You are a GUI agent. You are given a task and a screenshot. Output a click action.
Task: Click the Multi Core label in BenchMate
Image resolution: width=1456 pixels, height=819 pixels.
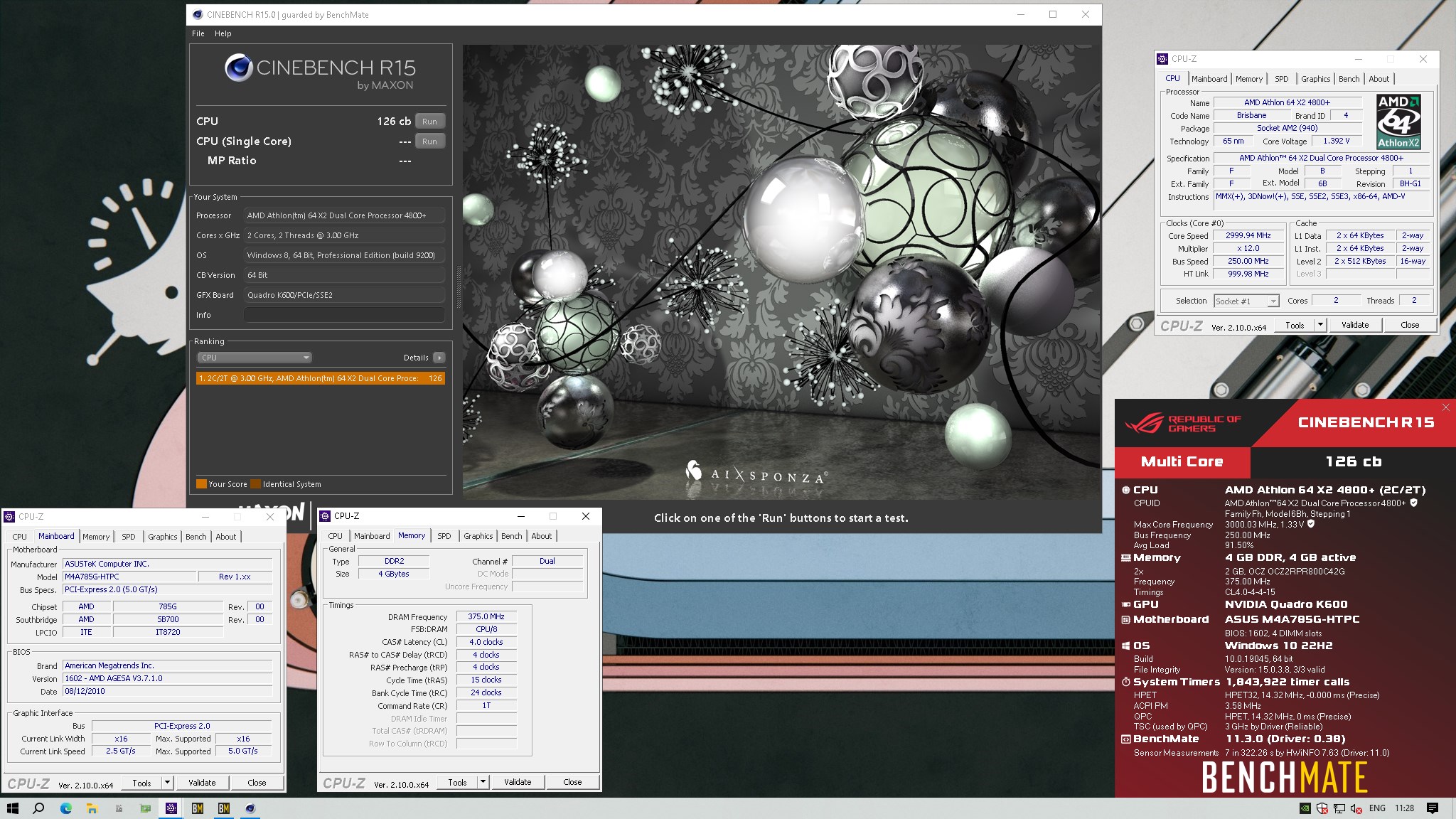tap(1182, 461)
